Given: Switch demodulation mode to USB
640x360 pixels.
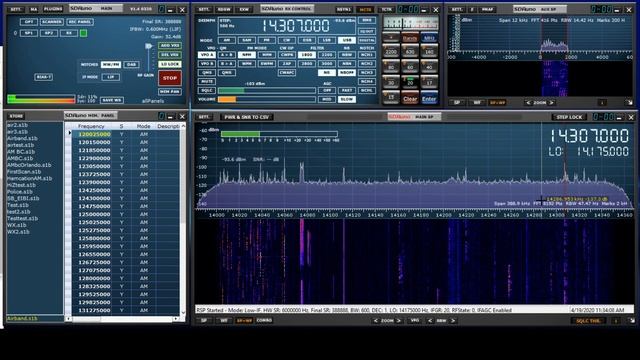Looking at the screenshot, I should point(347,40).
